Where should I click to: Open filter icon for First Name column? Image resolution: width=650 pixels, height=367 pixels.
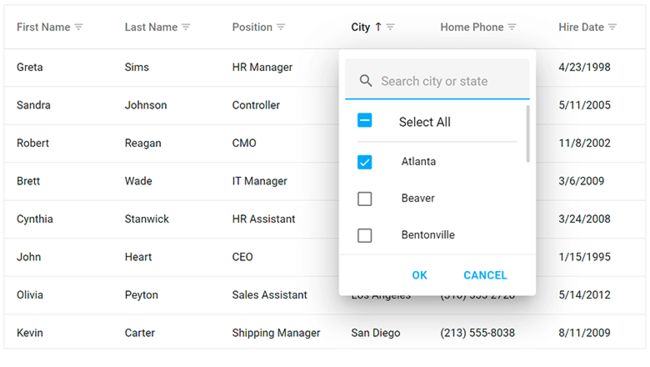[78, 27]
